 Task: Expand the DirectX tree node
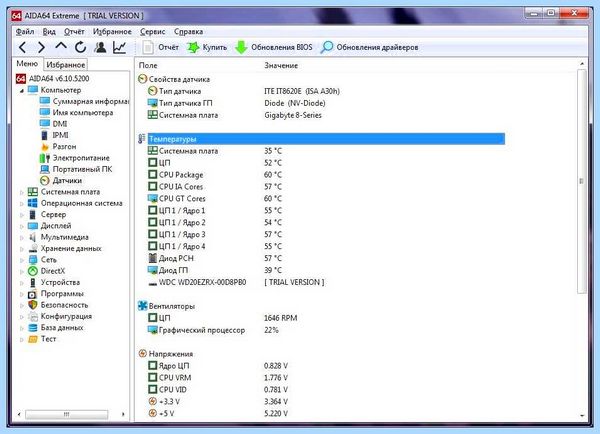click(21, 272)
